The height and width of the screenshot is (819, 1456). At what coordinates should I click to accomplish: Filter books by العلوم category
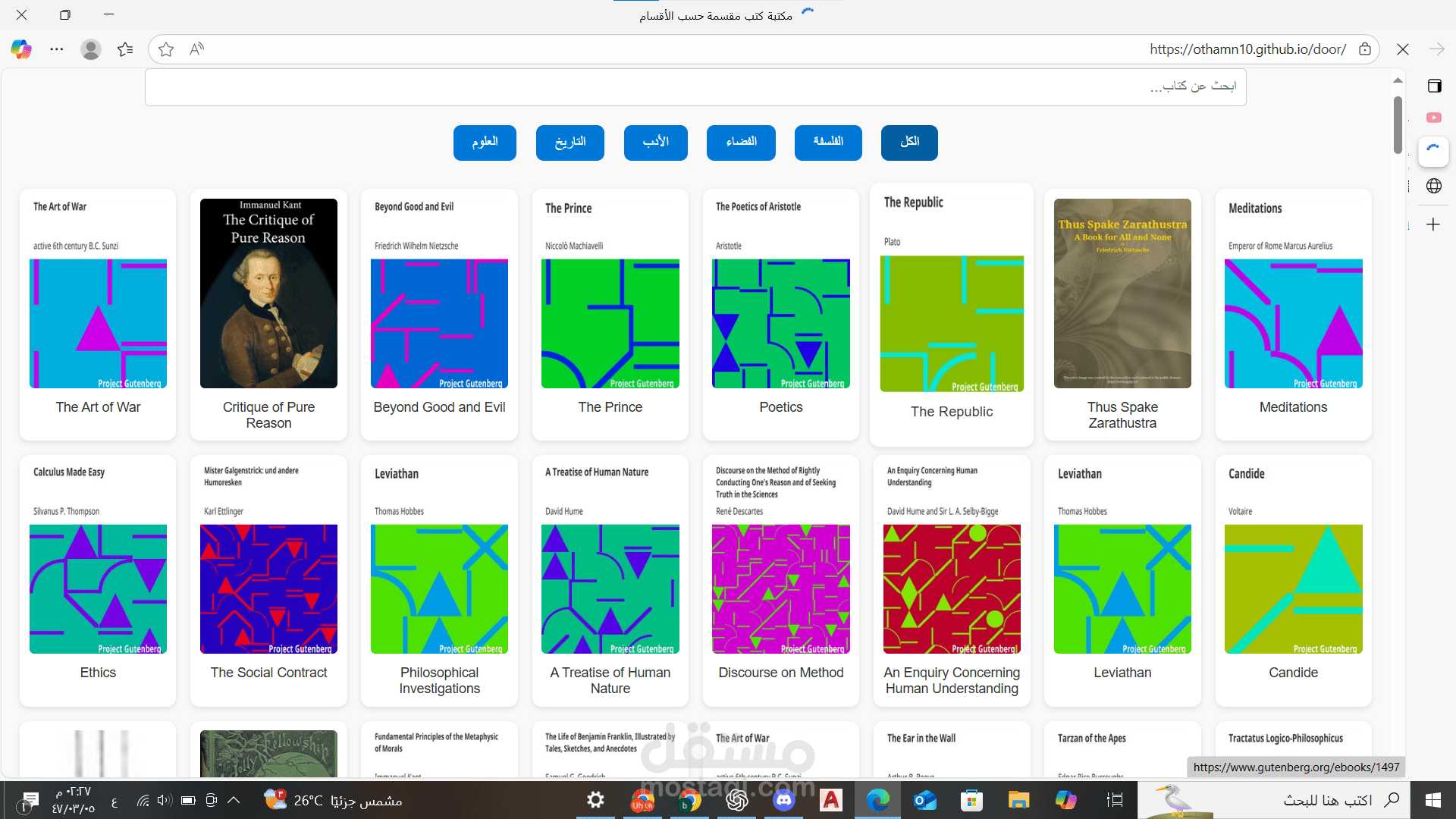tap(485, 143)
